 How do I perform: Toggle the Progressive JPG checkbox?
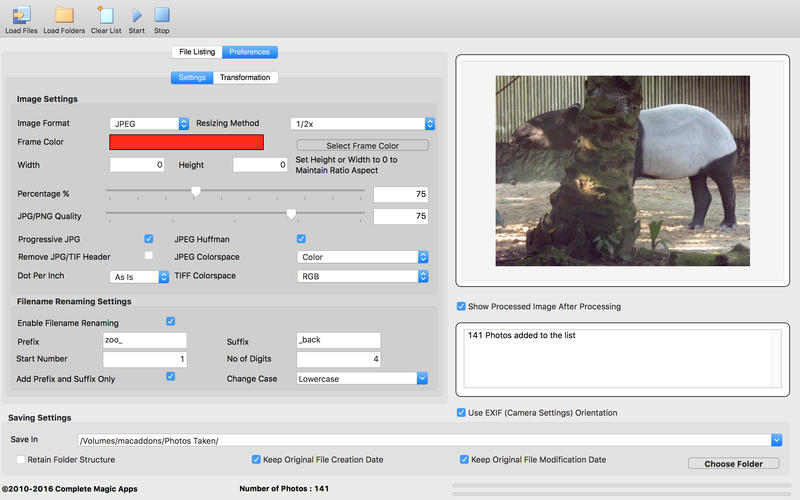coord(149,239)
